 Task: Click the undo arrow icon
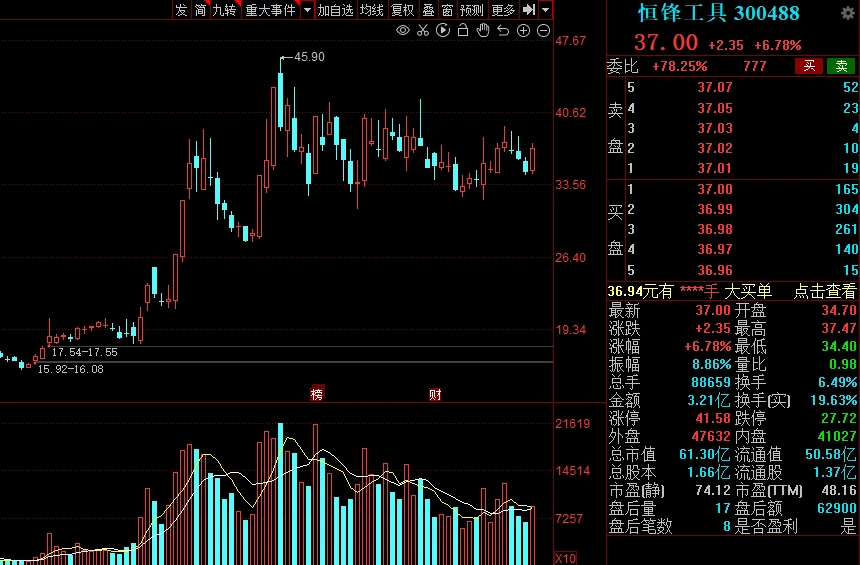pyautogui.click(x=504, y=31)
